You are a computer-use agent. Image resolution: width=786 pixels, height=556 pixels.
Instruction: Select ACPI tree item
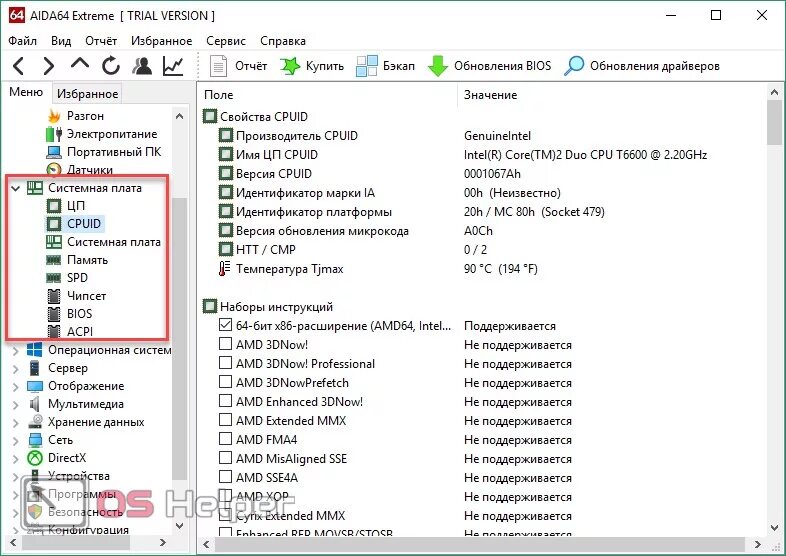point(80,331)
